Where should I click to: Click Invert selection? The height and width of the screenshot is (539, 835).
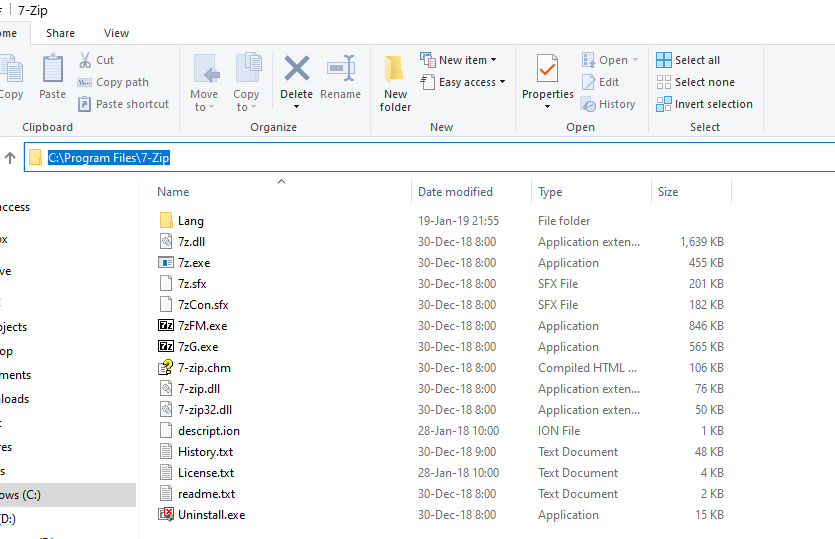click(x=705, y=104)
